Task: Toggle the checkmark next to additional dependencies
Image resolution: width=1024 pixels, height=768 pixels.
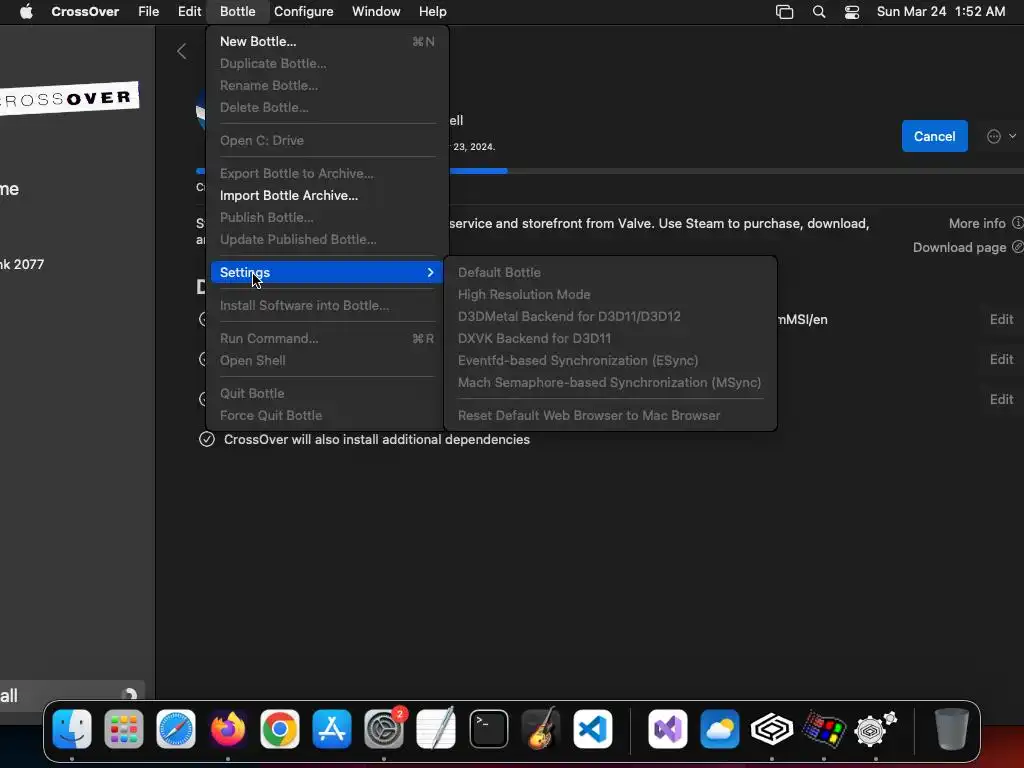Action: click(x=206, y=439)
